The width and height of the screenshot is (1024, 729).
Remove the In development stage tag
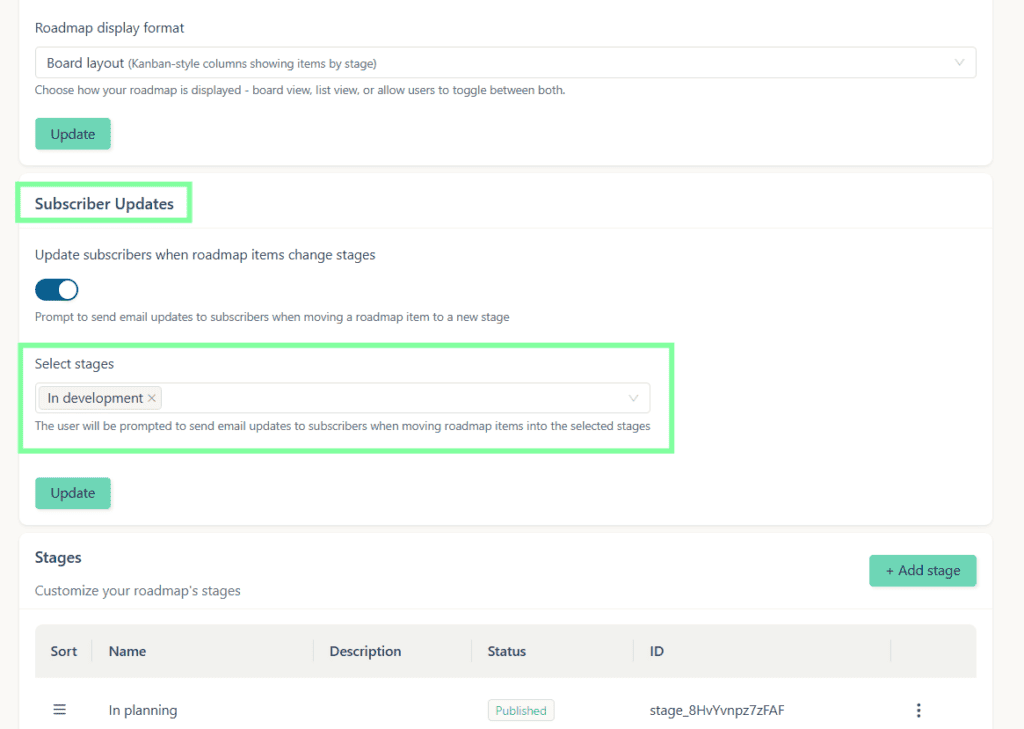tap(152, 398)
